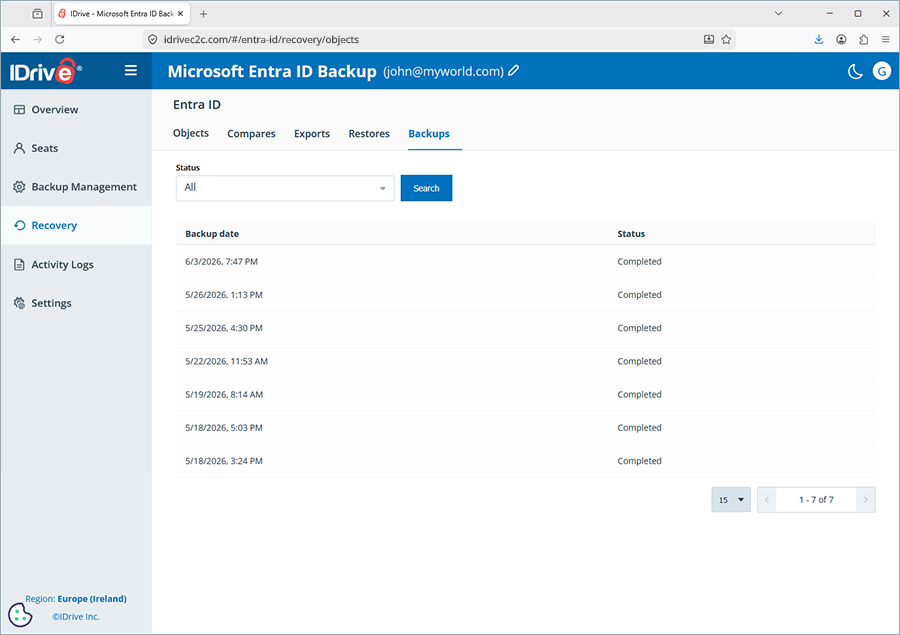900x635 pixels.
Task: Open Seats in sidebar
Action: (76, 148)
